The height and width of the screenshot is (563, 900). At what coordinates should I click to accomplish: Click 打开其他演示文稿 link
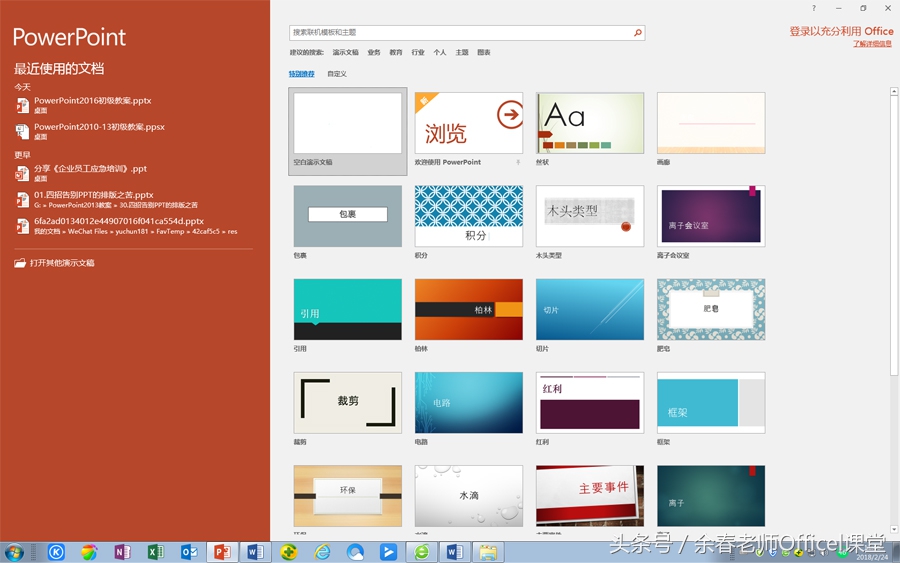click(x=62, y=263)
